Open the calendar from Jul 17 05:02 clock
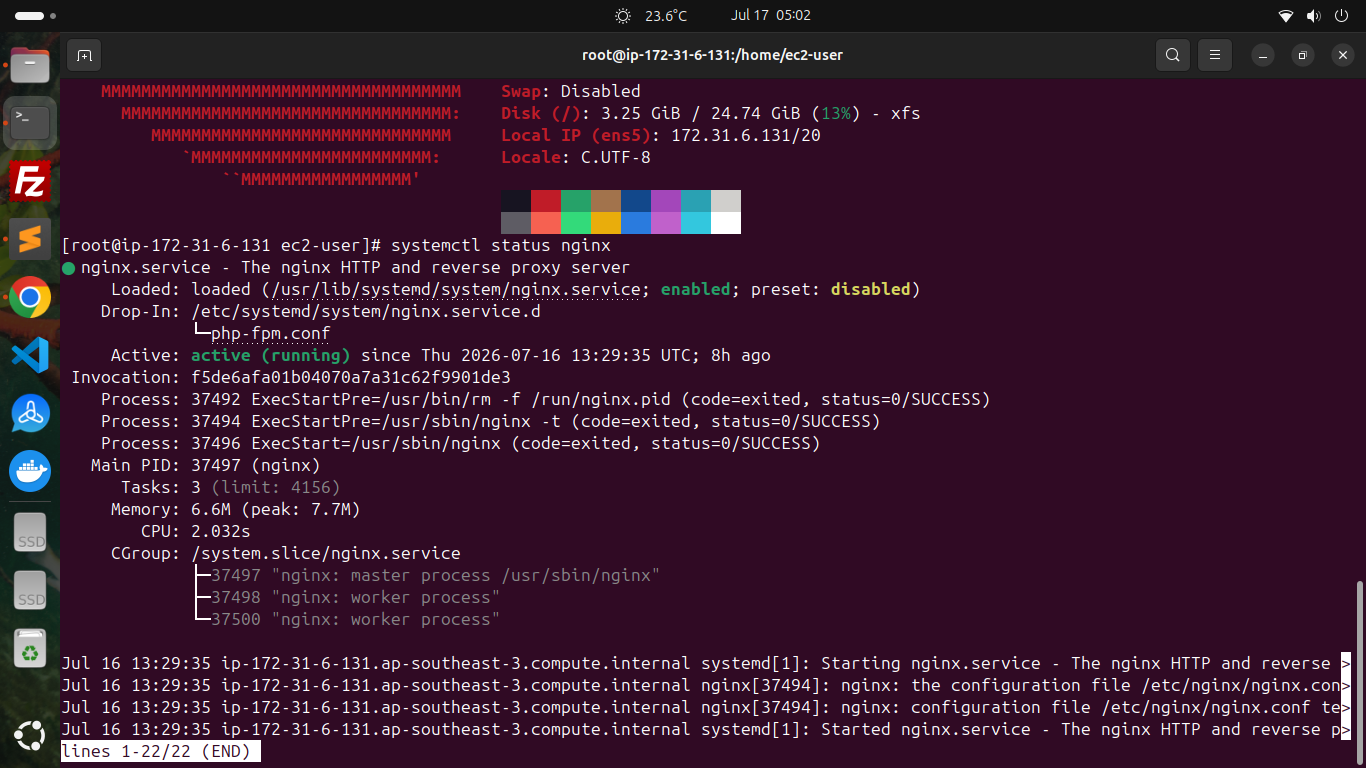The height and width of the screenshot is (768, 1366). [x=770, y=16]
